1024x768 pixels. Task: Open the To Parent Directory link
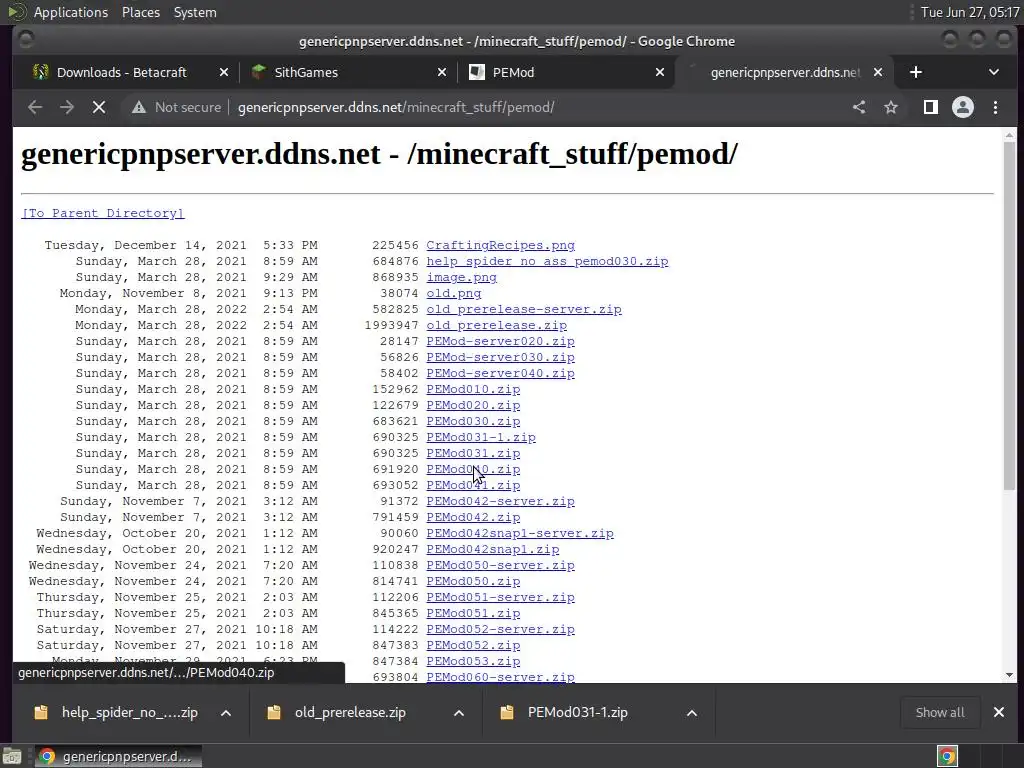103,213
